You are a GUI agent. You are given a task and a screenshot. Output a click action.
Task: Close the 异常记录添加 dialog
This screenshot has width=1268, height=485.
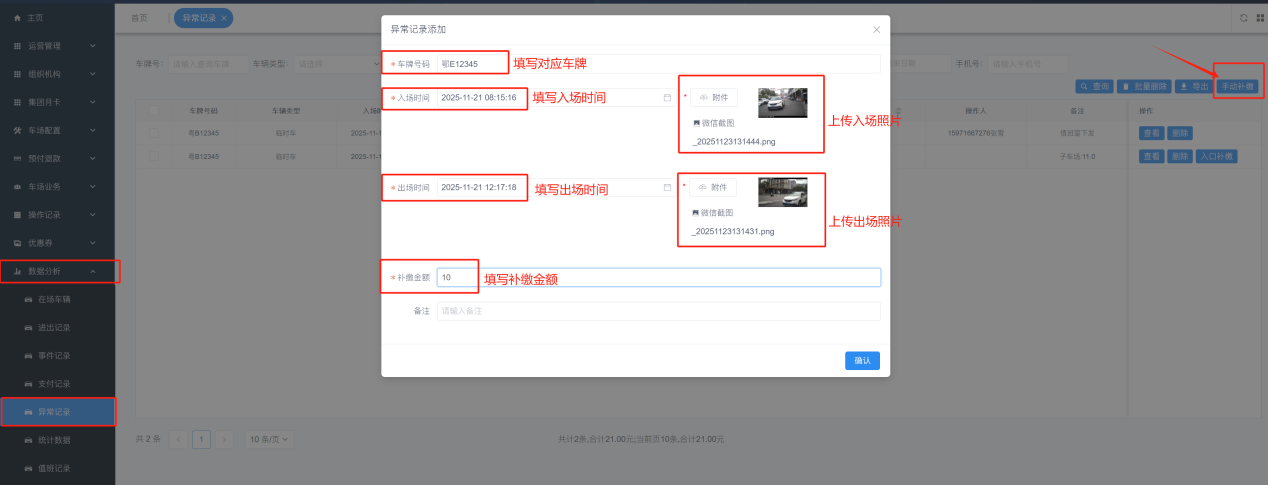tap(876, 30)
